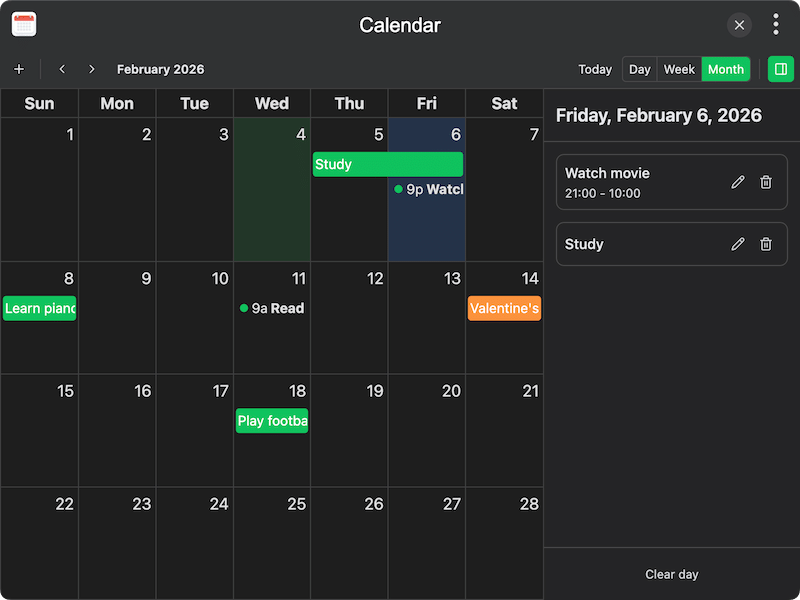The image size is (800, 600).
Task: Close the Calendar with the X button
Action: pos(739,25)
